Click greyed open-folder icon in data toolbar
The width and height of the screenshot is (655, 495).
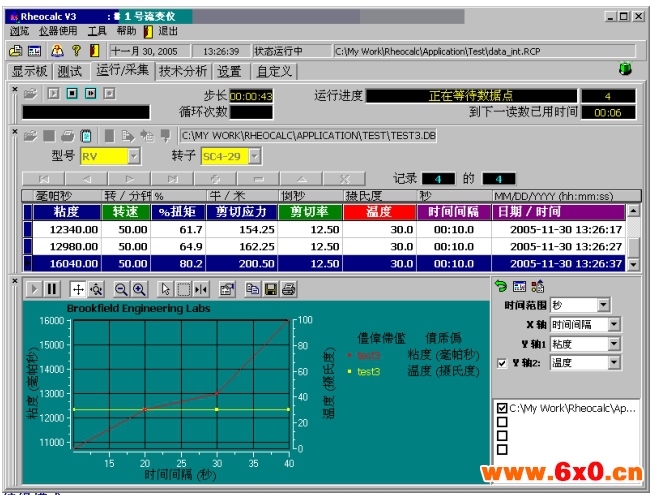30,136
